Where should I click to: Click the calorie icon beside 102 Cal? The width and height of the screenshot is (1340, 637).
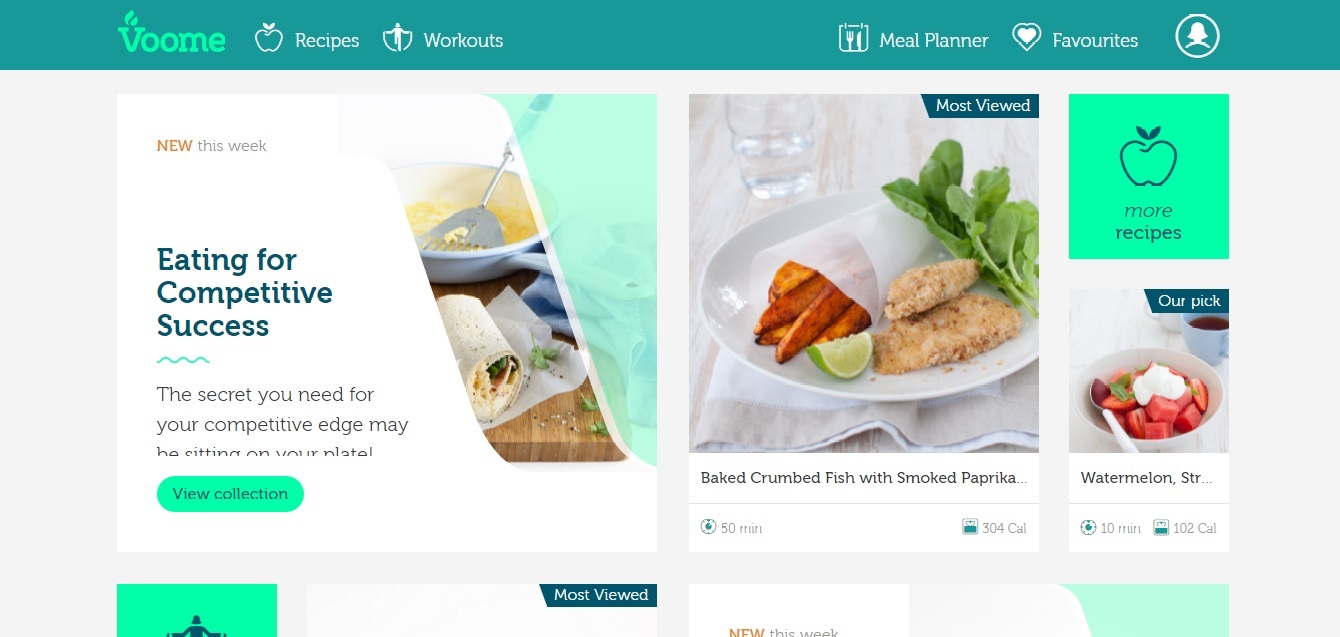(x=1161, y=527)
